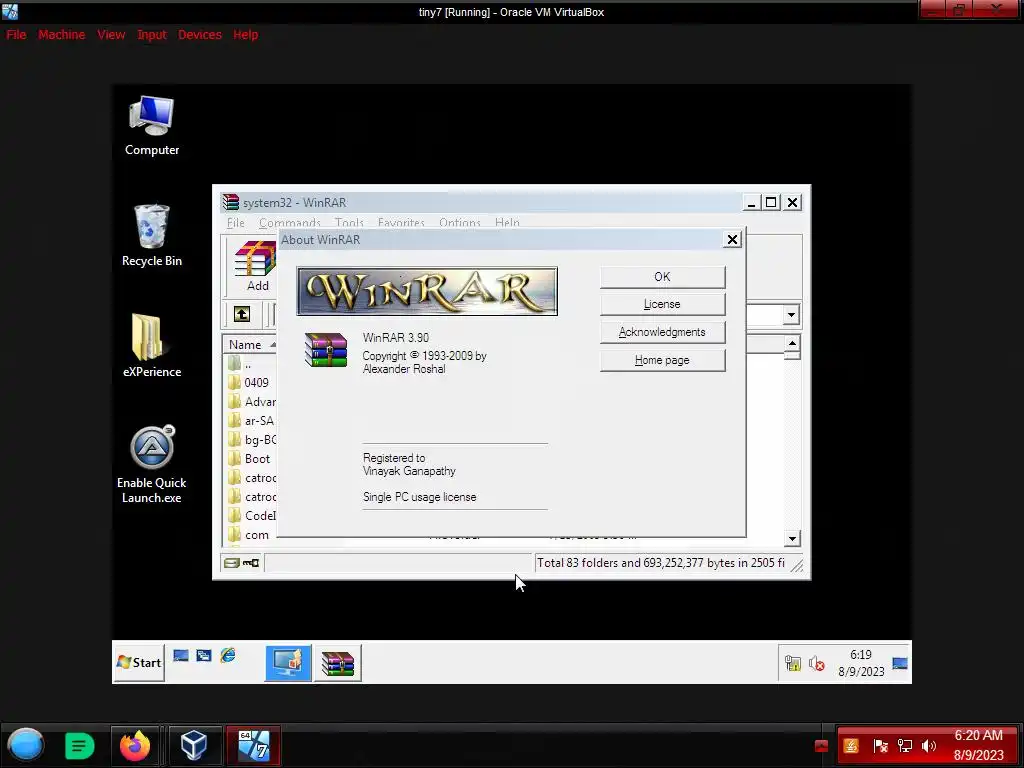Screen dimensions: 1024x768
Task: Go up one folder level button
Action: pyautogui.click(x=242, y=314)
